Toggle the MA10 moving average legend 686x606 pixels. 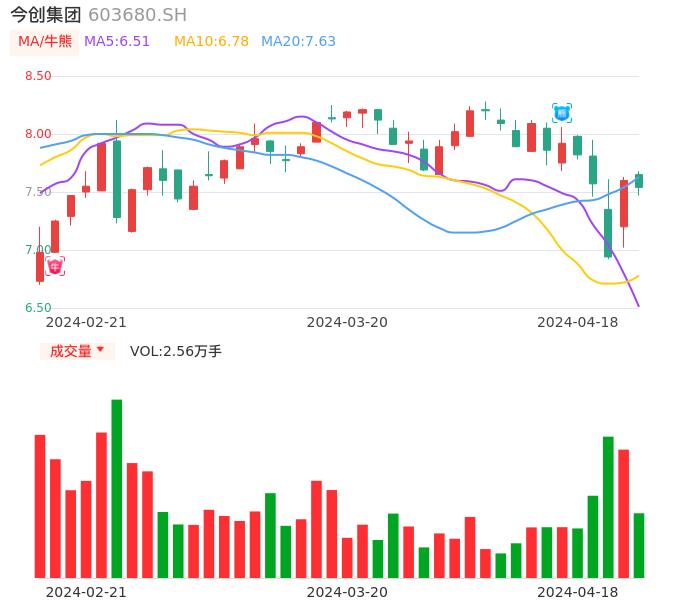(211, 42)
